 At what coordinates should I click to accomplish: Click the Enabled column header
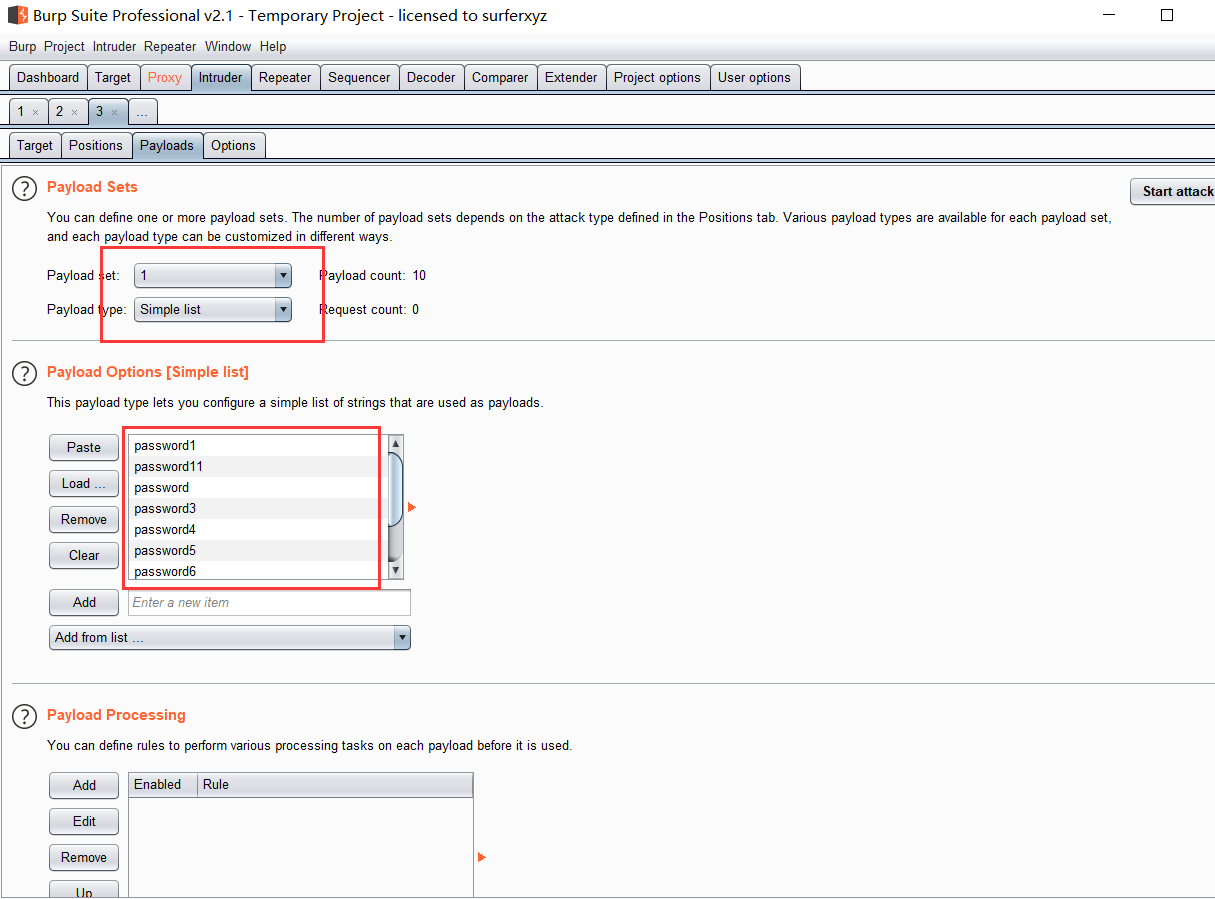click(163, 785)
